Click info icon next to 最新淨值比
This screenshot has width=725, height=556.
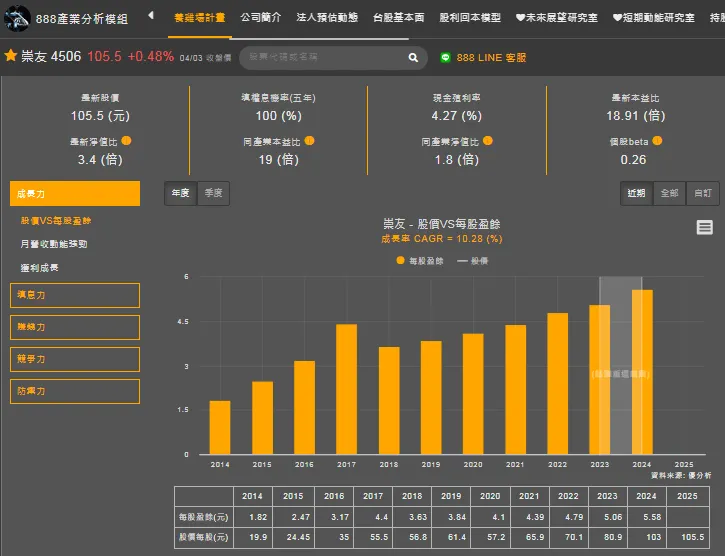(126, 141)
